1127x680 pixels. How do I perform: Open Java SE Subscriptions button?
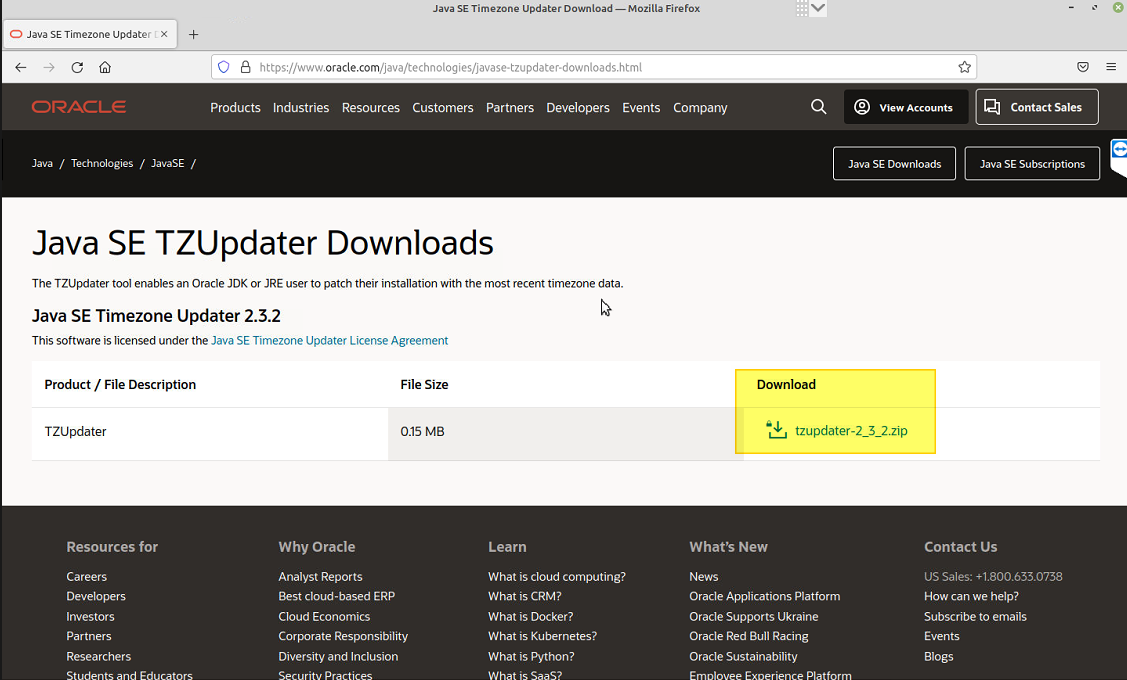click(x=1031, y=164)
